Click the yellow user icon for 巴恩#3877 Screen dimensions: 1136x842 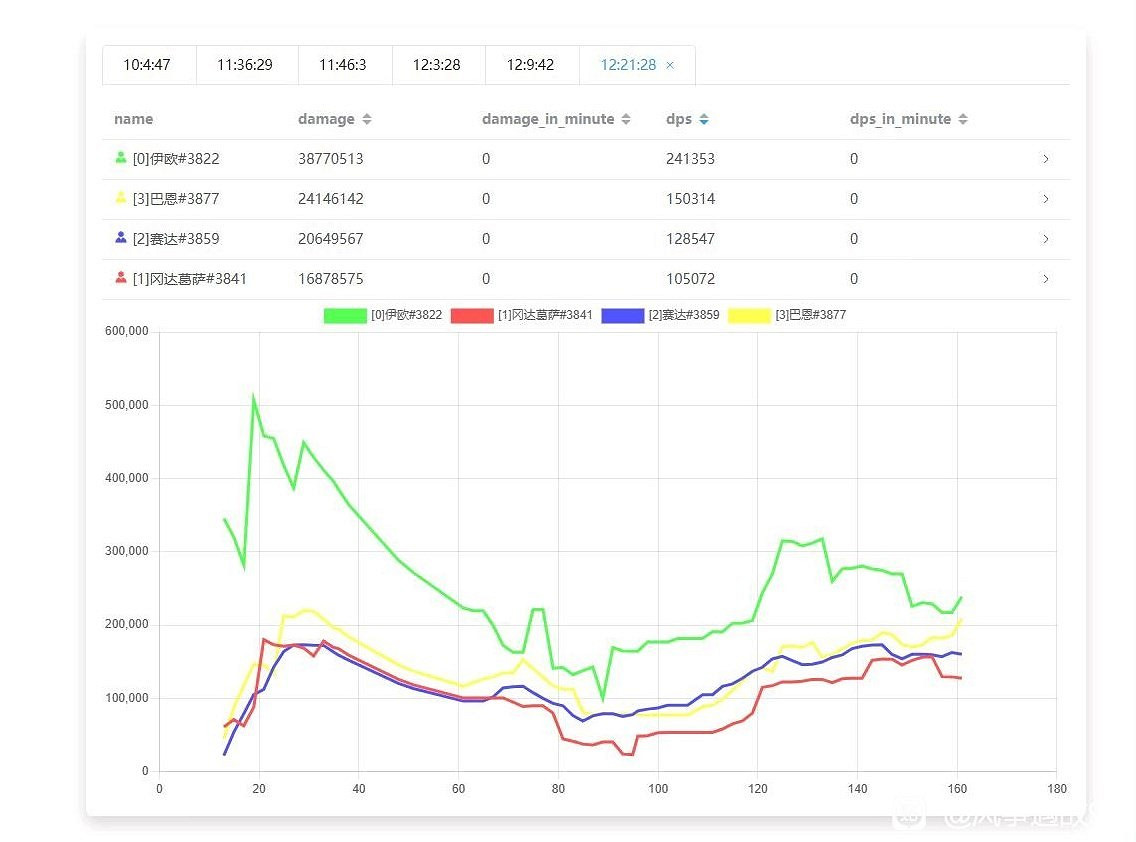(121, 198)
